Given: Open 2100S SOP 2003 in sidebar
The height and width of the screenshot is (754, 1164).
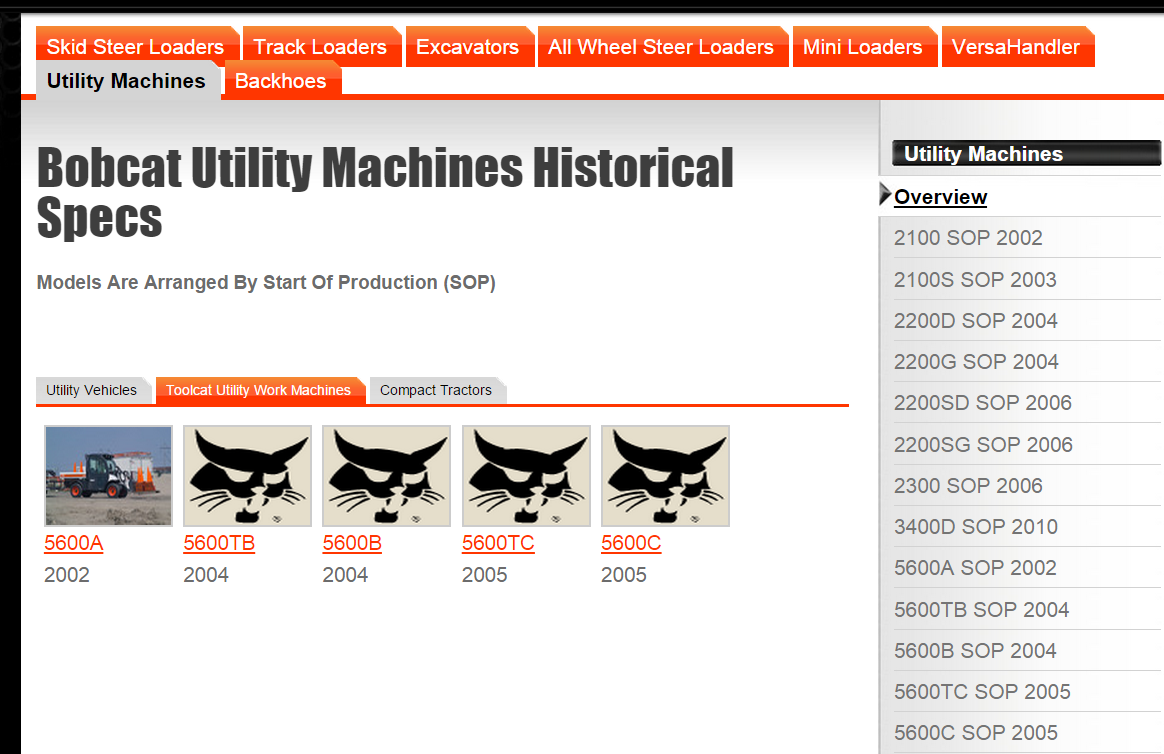Looking at the screenshot, I should click(x=975, y=280).
